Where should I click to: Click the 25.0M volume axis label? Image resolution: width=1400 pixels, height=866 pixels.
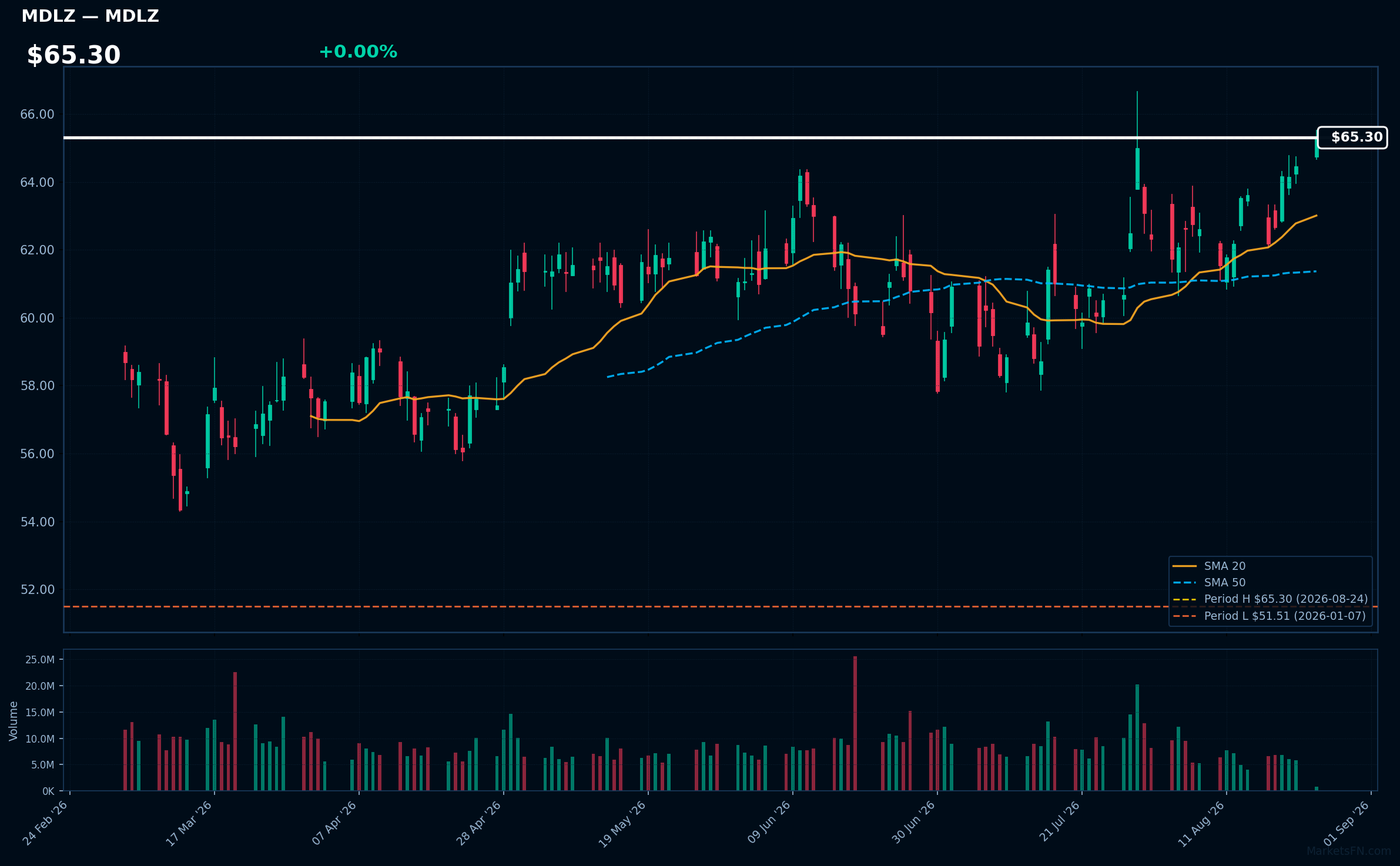[40, 660]
